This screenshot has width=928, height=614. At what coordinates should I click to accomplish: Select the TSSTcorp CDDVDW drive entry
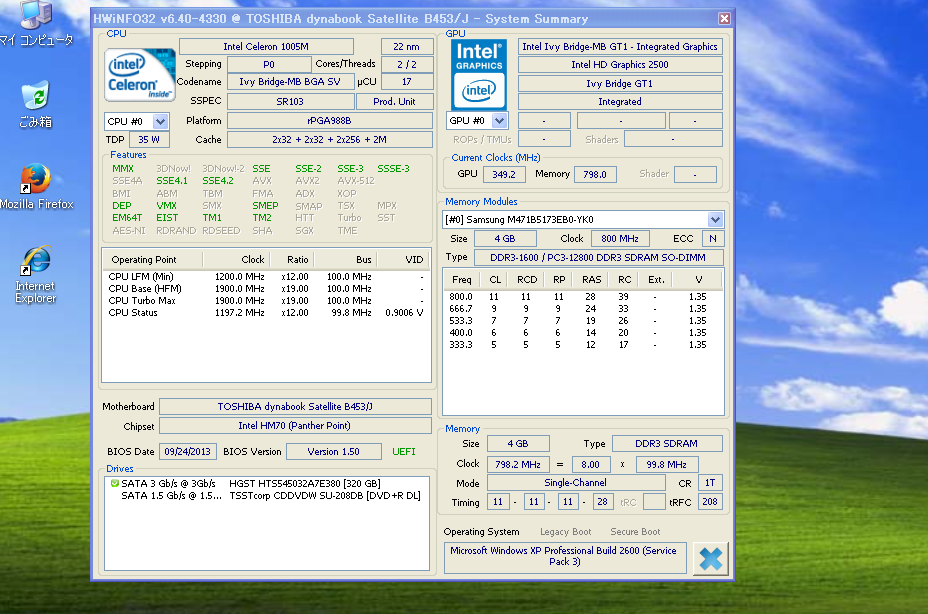click(324, 496)
